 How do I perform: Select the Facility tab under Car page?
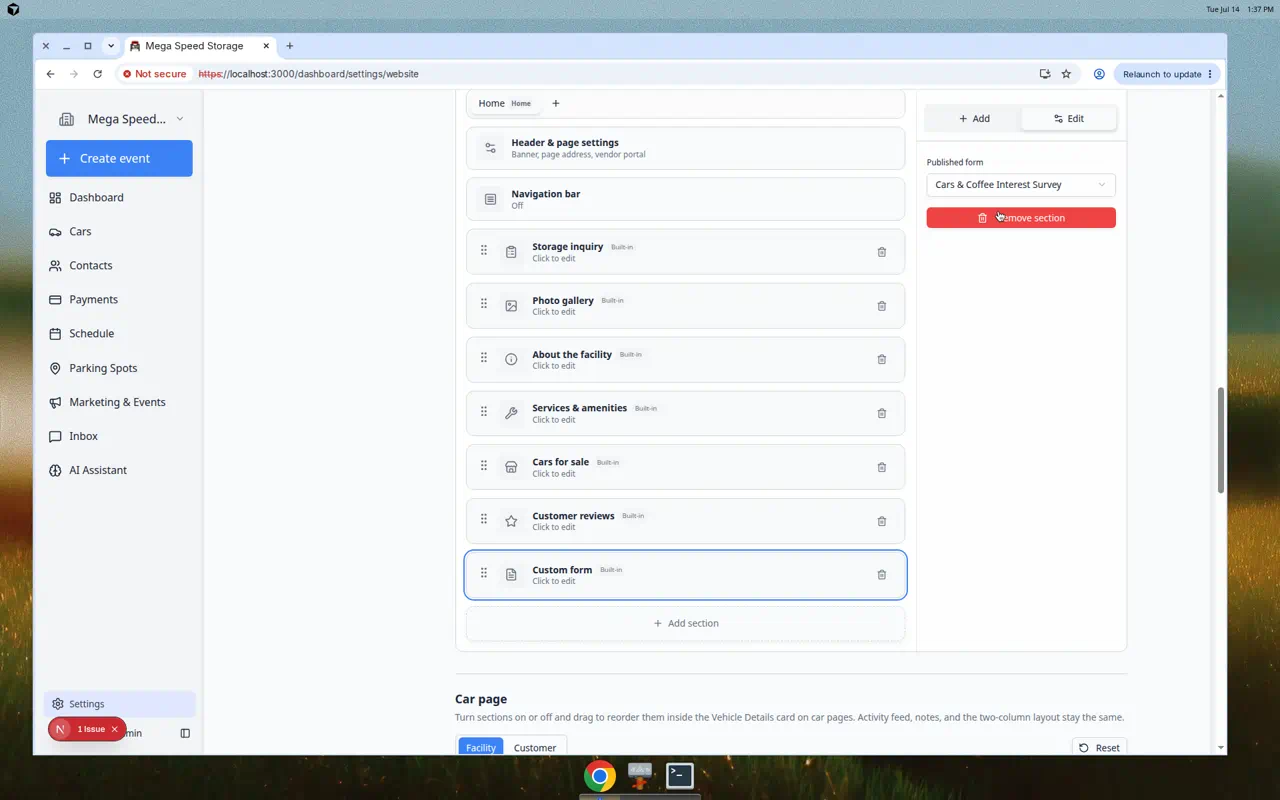(x=481, y=748)
